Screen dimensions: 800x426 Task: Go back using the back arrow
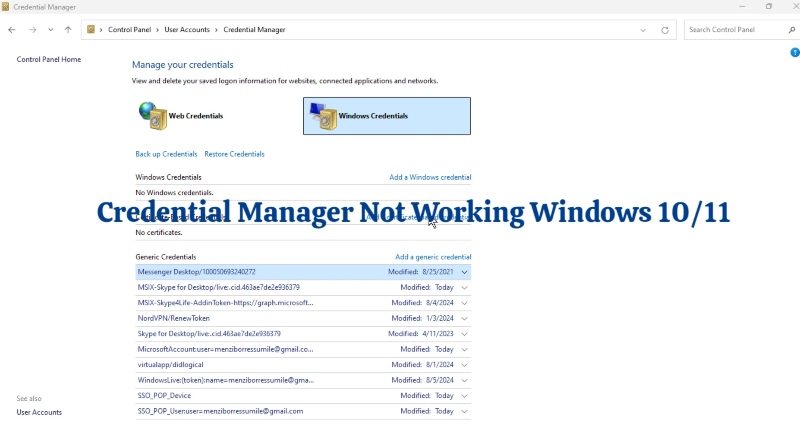(12, 30)
